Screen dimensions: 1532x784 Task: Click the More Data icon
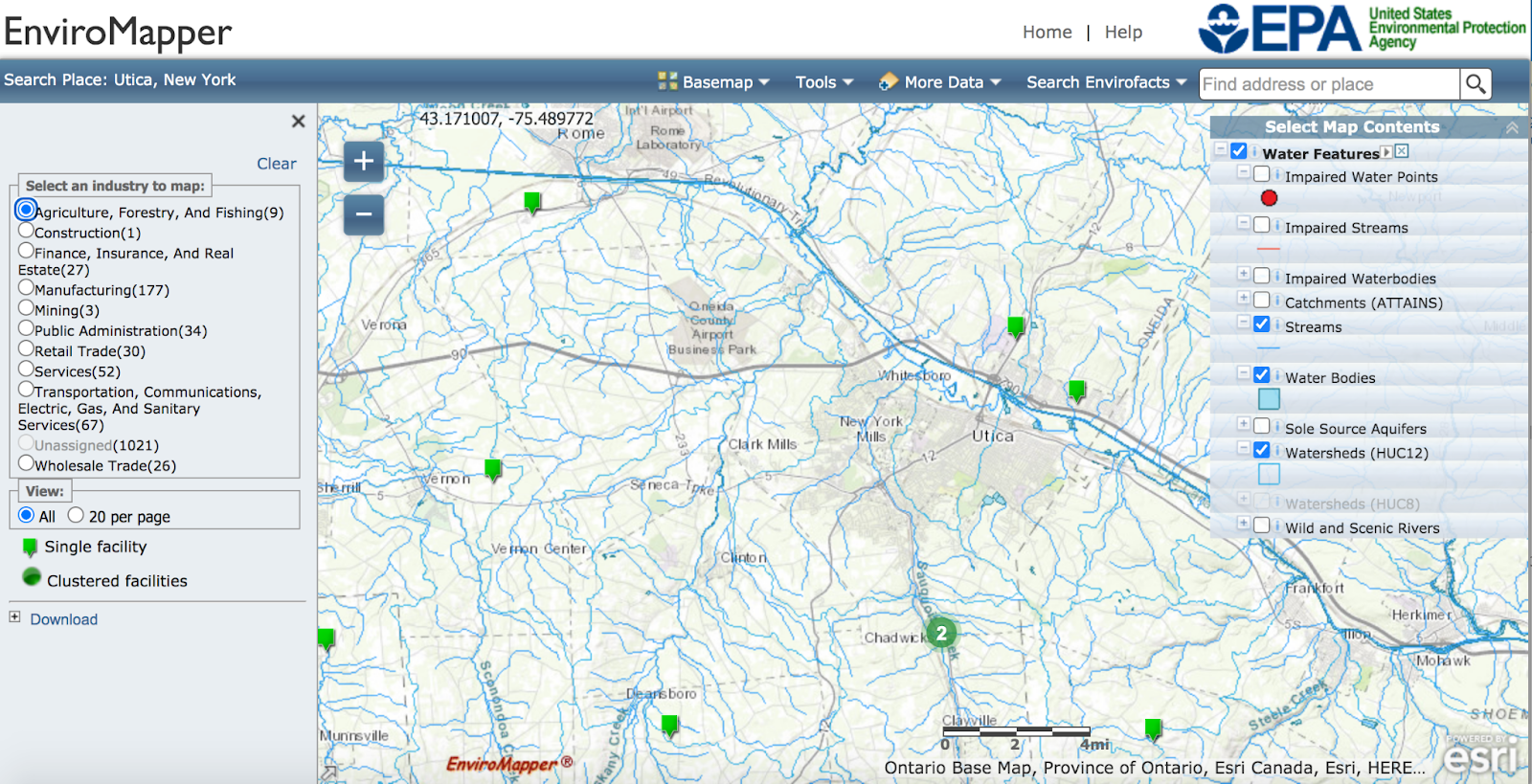pos(889,81)
